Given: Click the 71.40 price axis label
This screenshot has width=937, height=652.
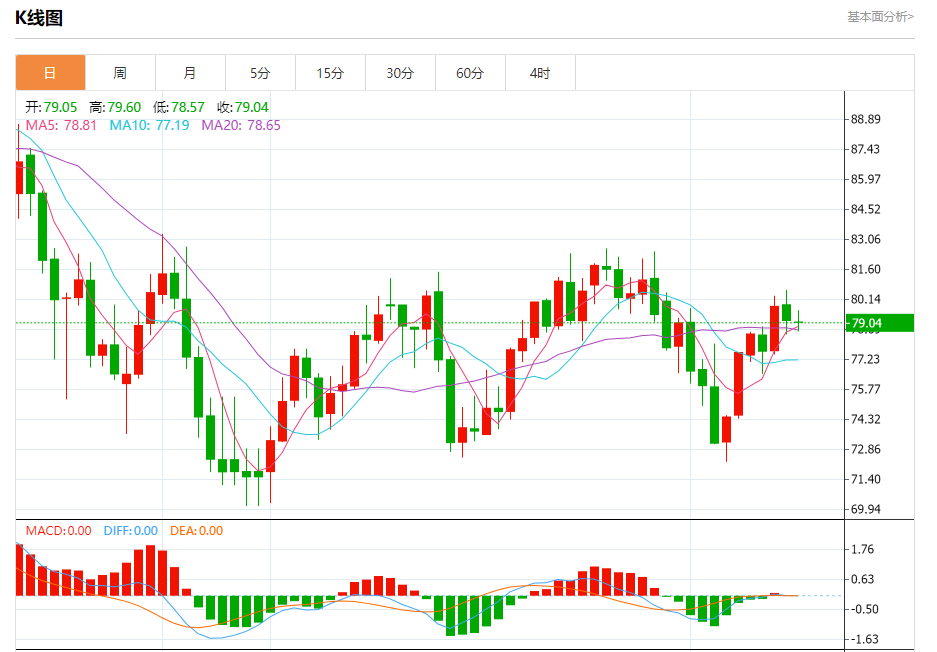Looking at the screenshot, I should 865,479.
